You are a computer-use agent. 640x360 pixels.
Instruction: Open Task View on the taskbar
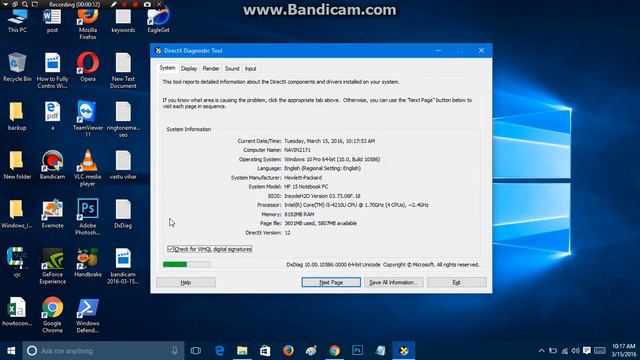[196, 351]
